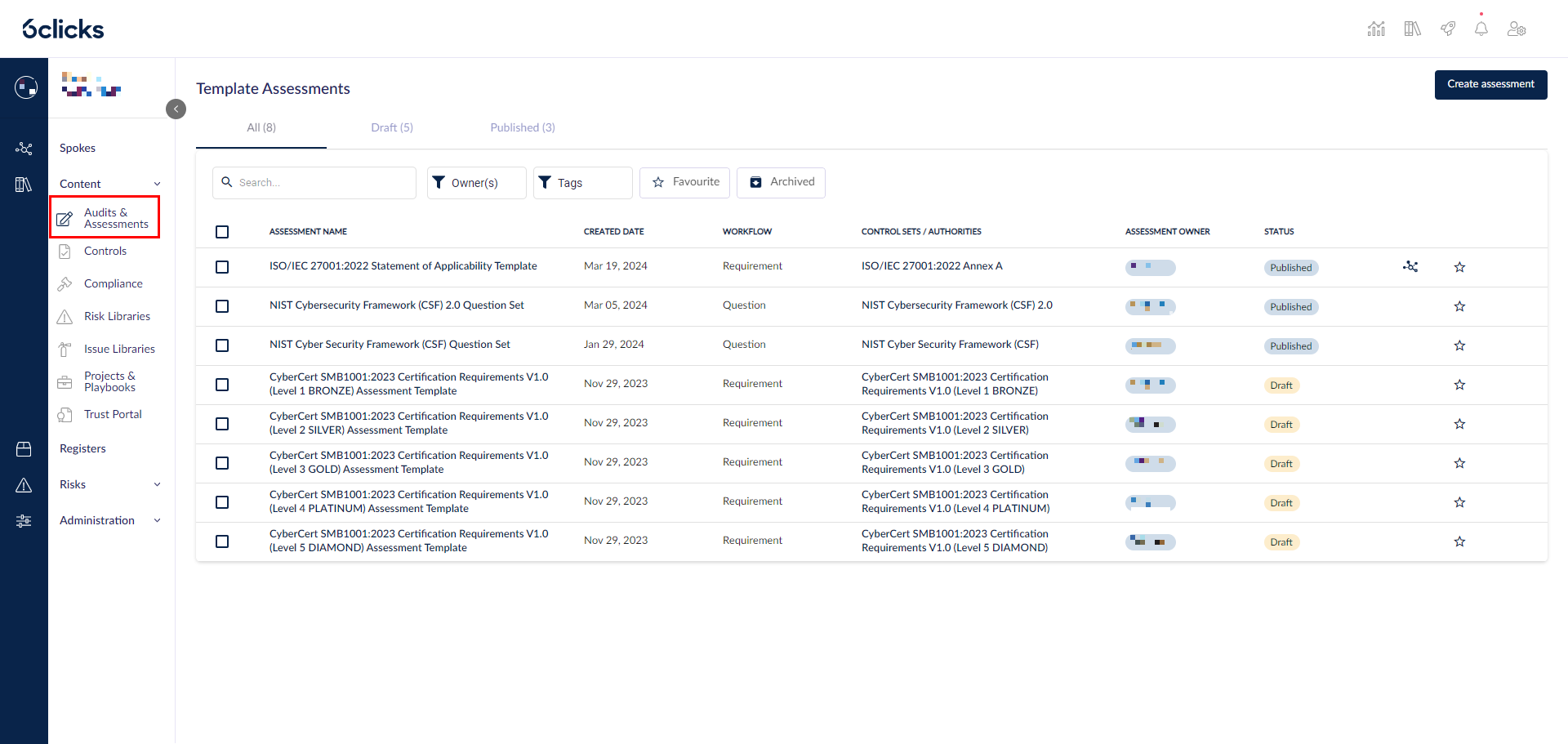Open the Spokes network icon in dark sidebar
The width and height of the screenshot is (1568, 744).
[x=24, y=148]
